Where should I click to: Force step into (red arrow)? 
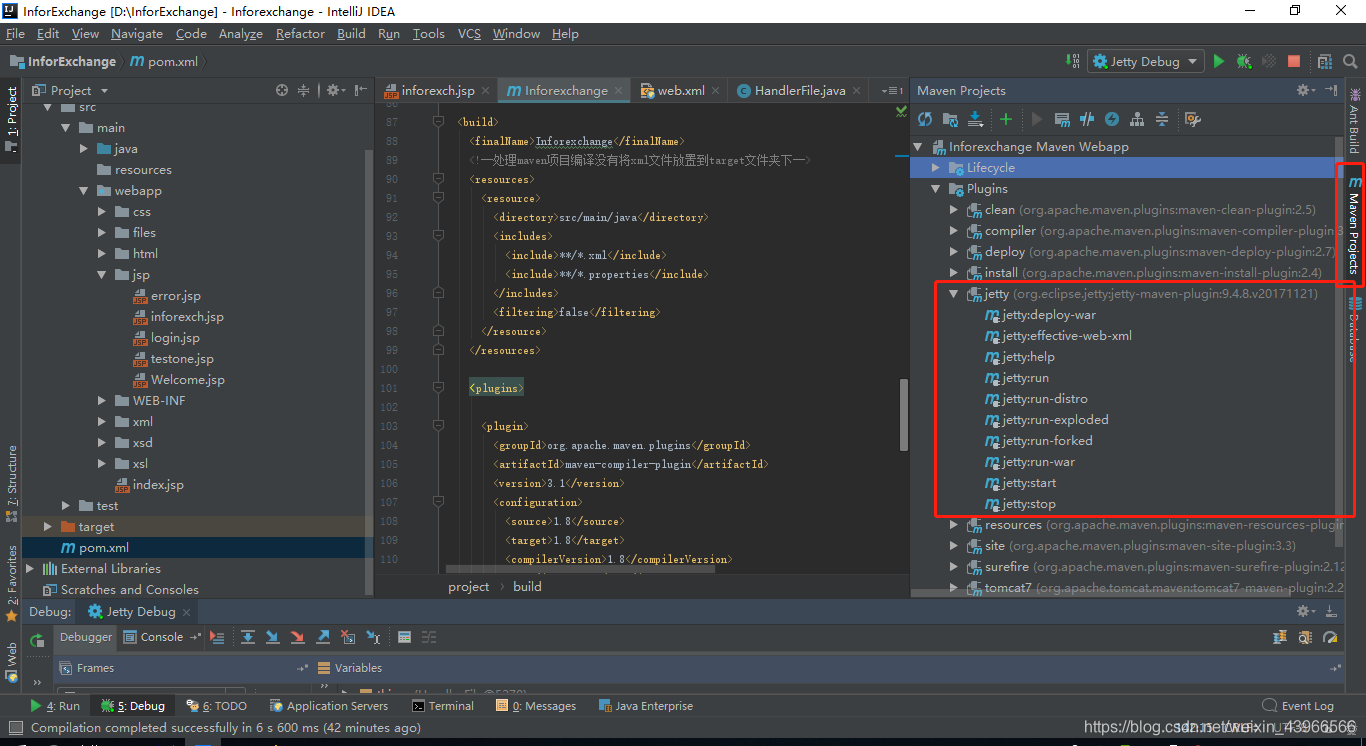tap(297, 637)
